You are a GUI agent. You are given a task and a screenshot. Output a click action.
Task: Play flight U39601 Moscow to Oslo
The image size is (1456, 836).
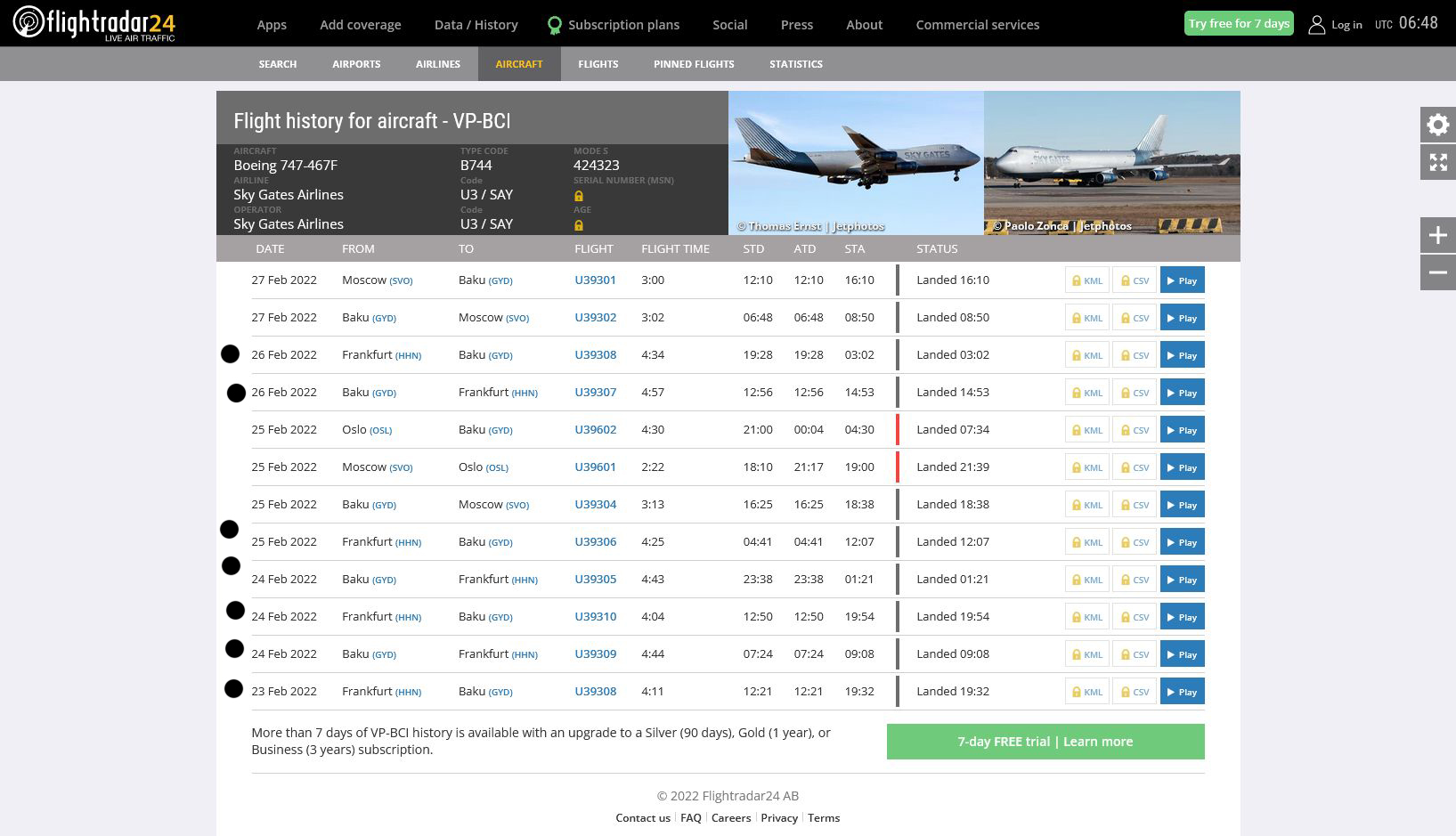pos(1182,467)
